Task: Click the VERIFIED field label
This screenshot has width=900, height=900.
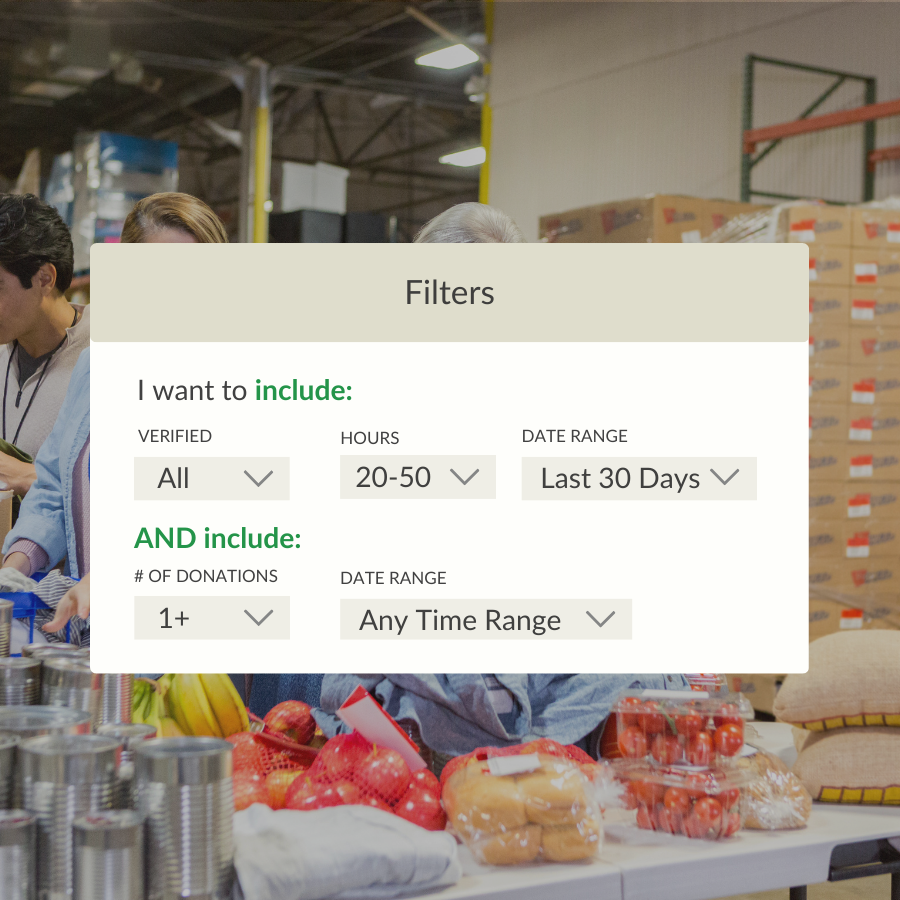Action: tap(175, 436)
